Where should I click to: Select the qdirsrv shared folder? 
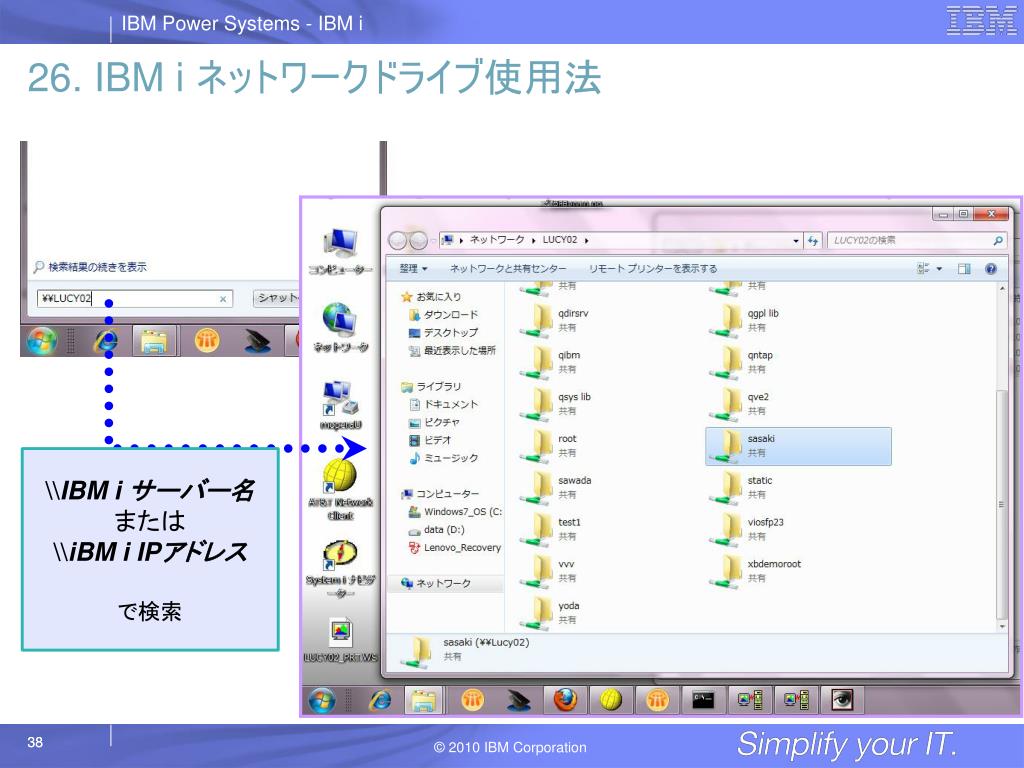(x=556, y=321)
